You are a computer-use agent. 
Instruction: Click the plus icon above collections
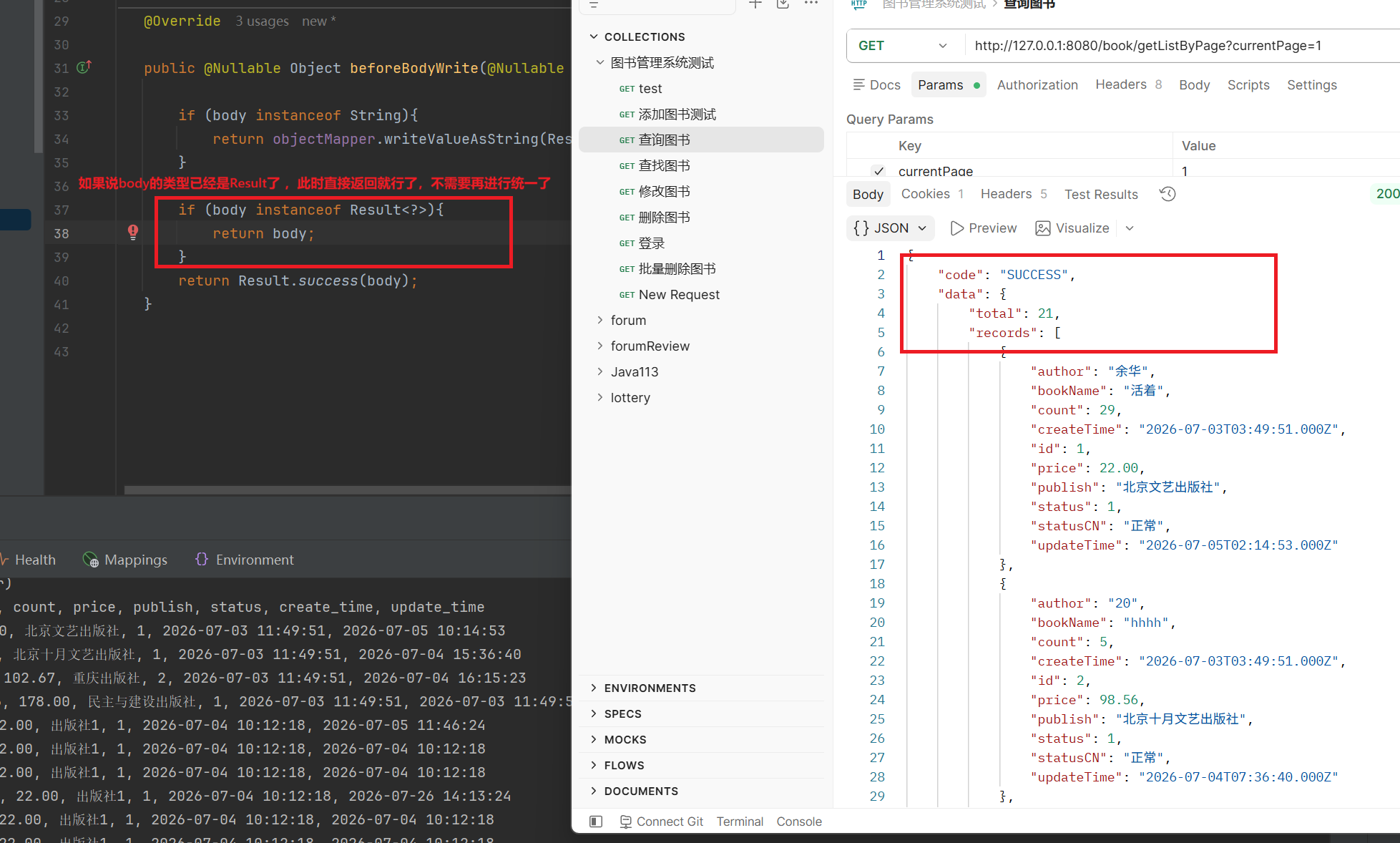[x=755, y=4]
